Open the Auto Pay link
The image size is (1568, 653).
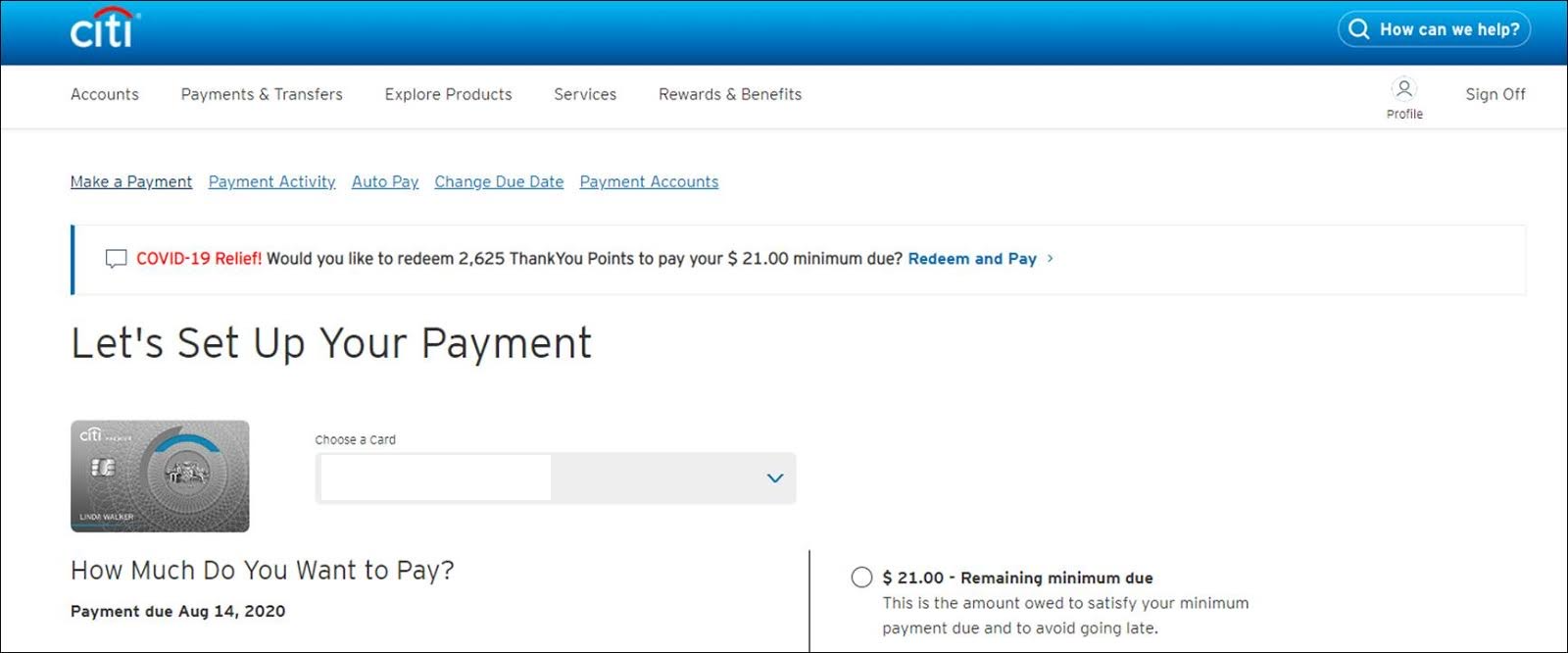385,181
